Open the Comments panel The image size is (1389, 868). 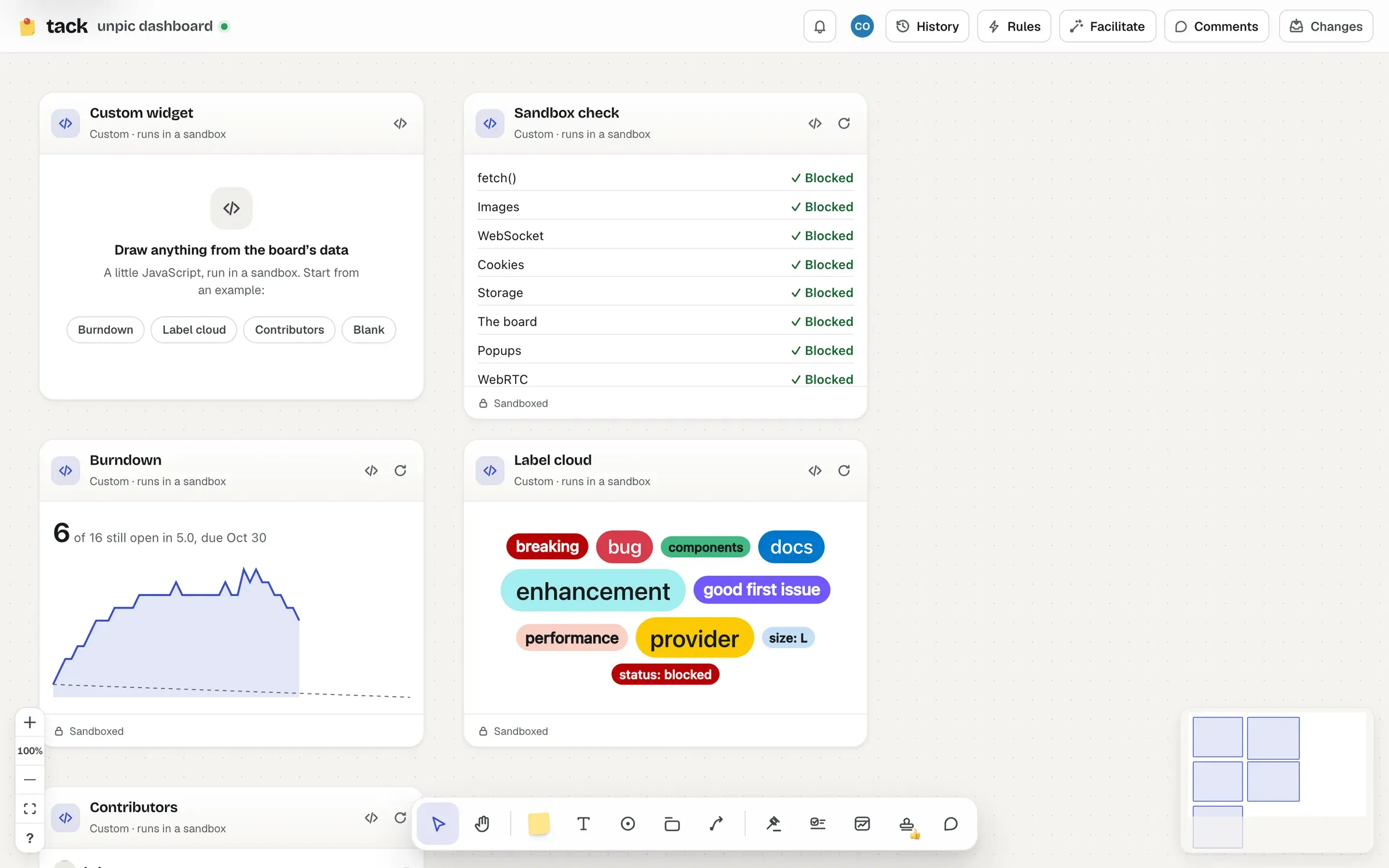coord(1217,26)
